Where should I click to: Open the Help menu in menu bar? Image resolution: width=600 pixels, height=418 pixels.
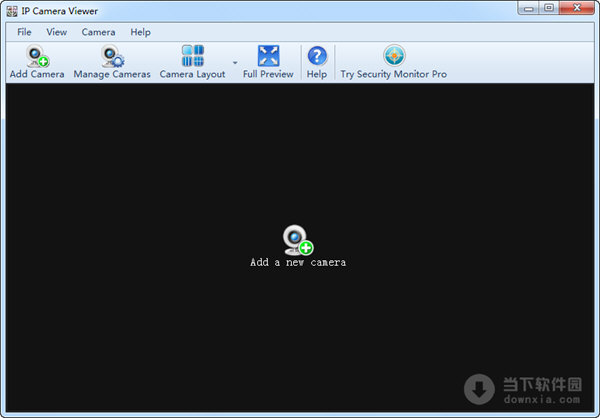pos(140,32)
